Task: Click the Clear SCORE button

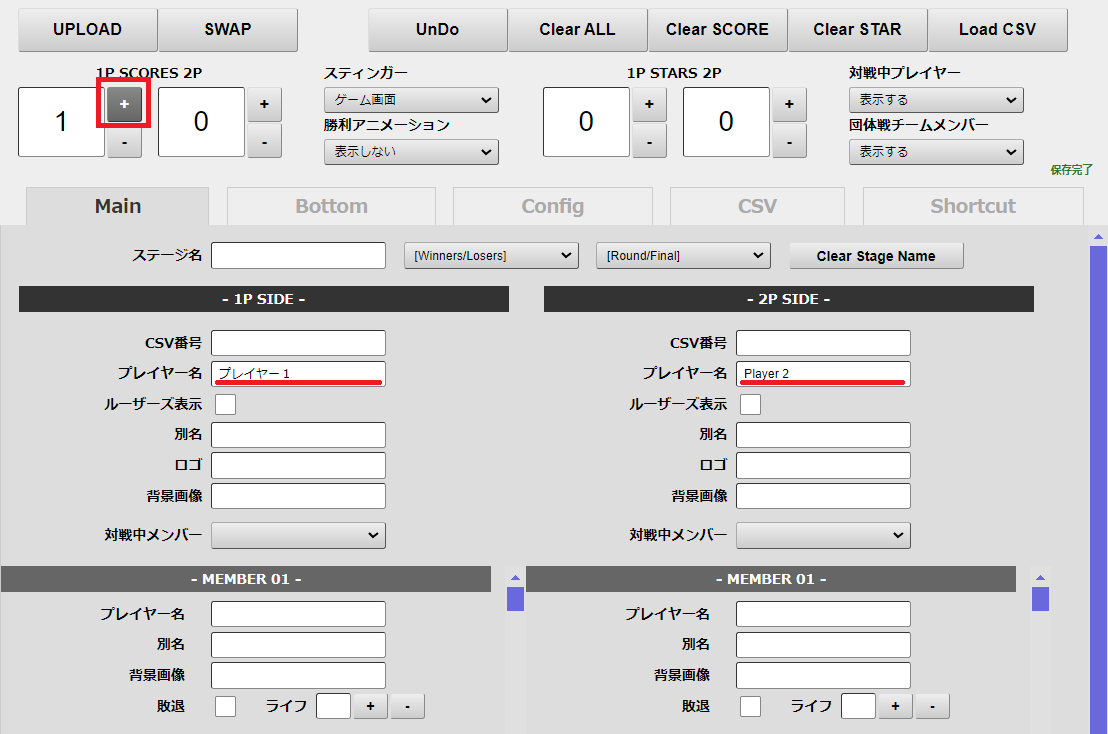Action: tap(717, 30)
